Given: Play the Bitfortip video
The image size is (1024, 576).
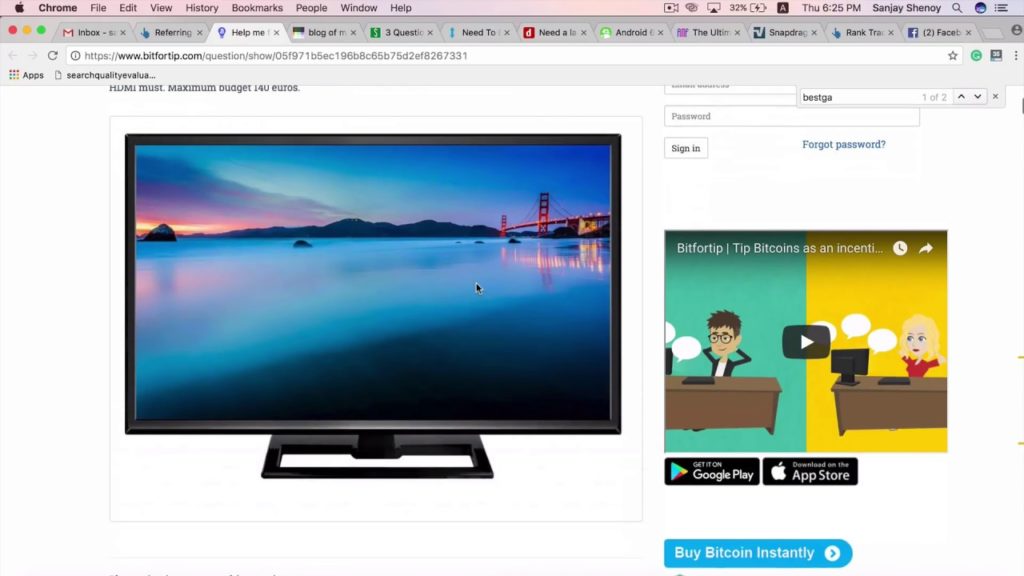Looking at the screenshot, I should (806, 342).
